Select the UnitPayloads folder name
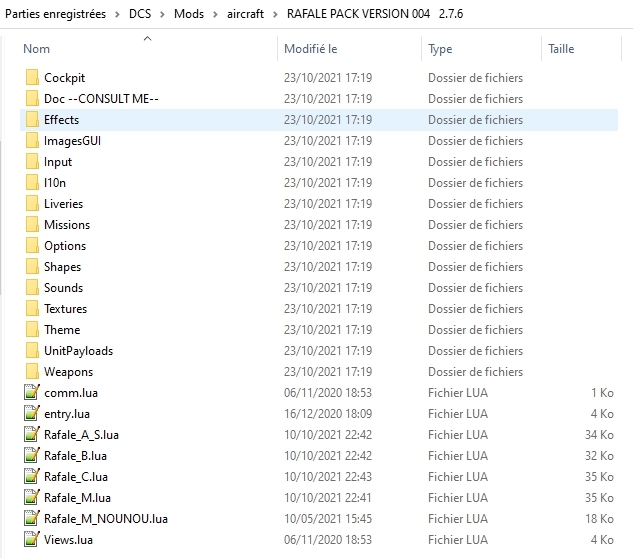633x558 pixels. (78, 351)
